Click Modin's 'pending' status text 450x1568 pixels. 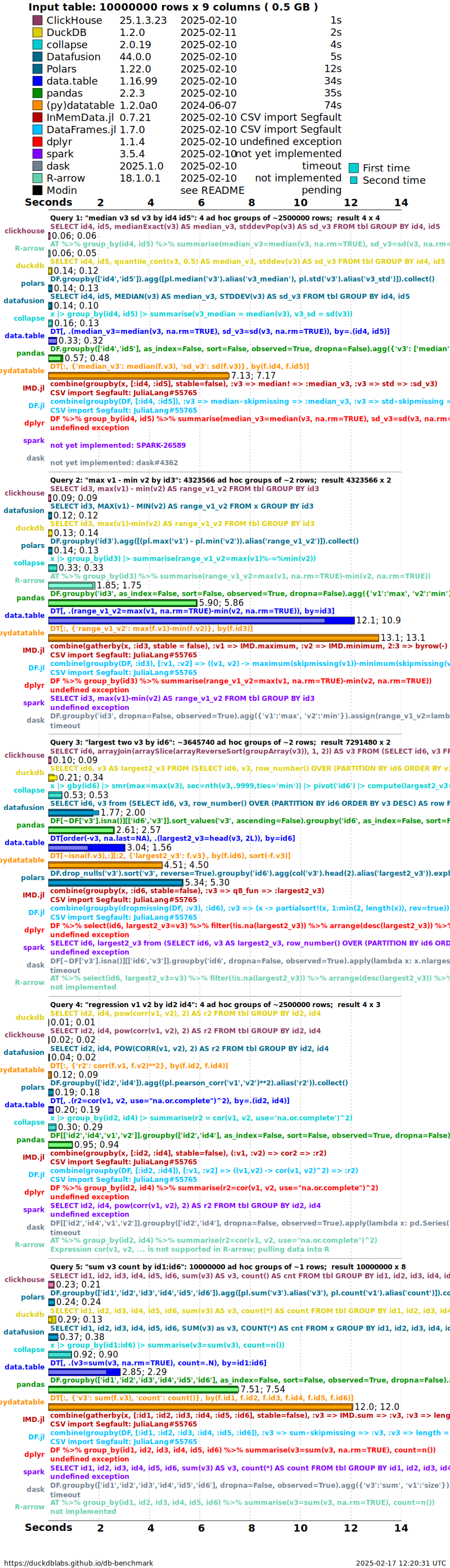[322, 191]
